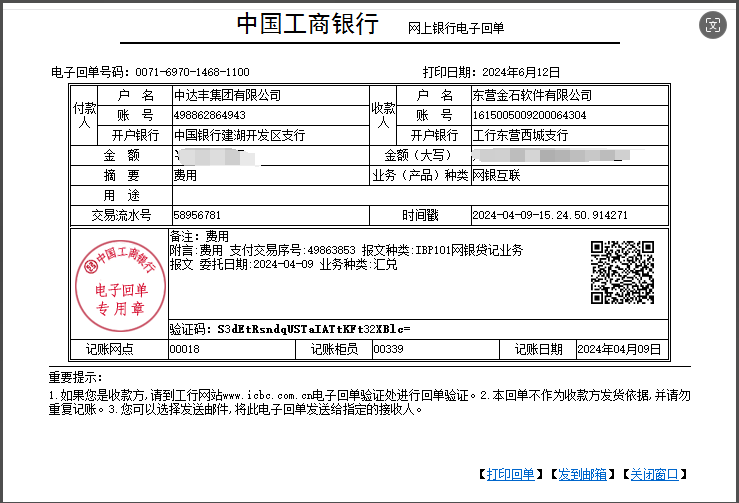Click payer account 498862864943
This screenshot has height=503, width=739.
tap(210, 115)
